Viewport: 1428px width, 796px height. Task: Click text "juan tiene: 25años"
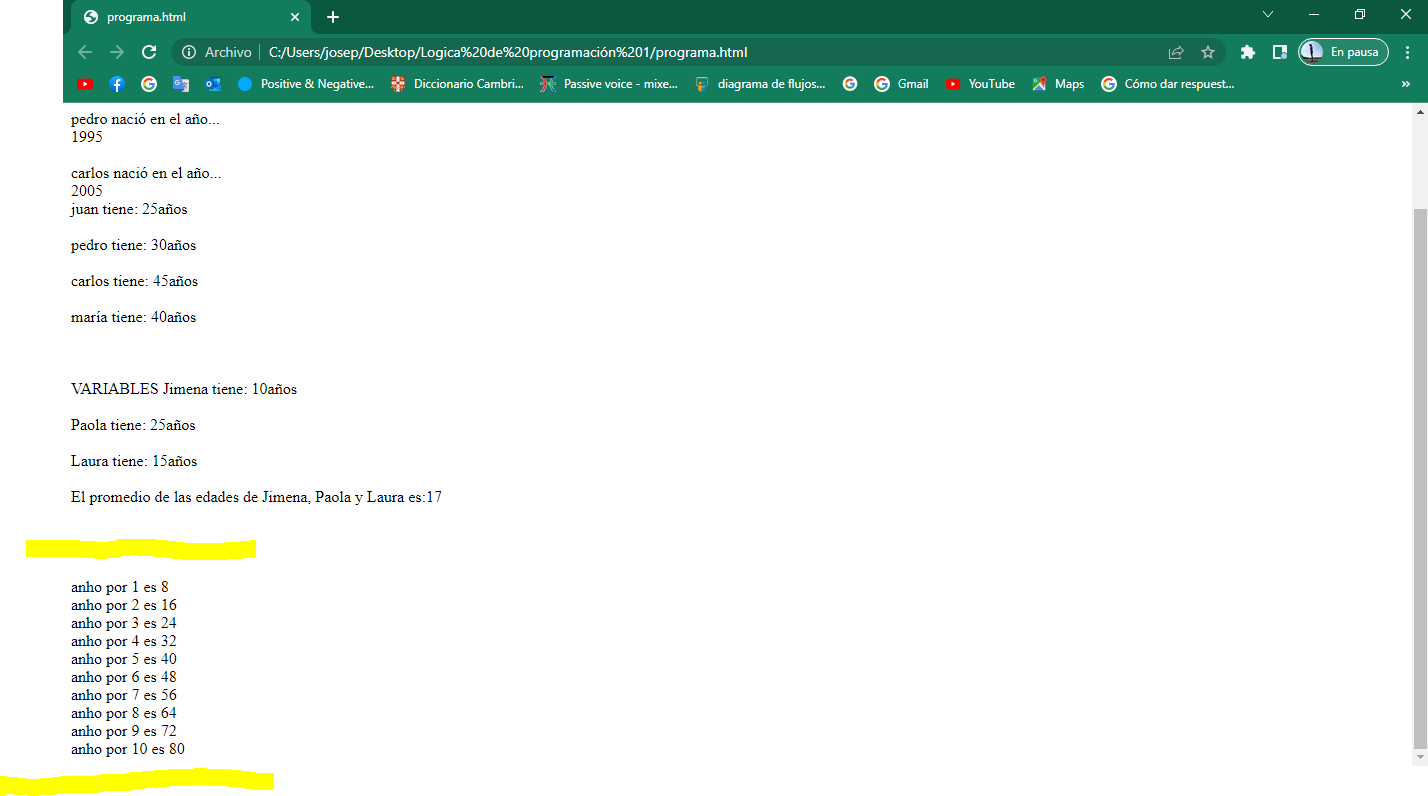coord(129,209)
